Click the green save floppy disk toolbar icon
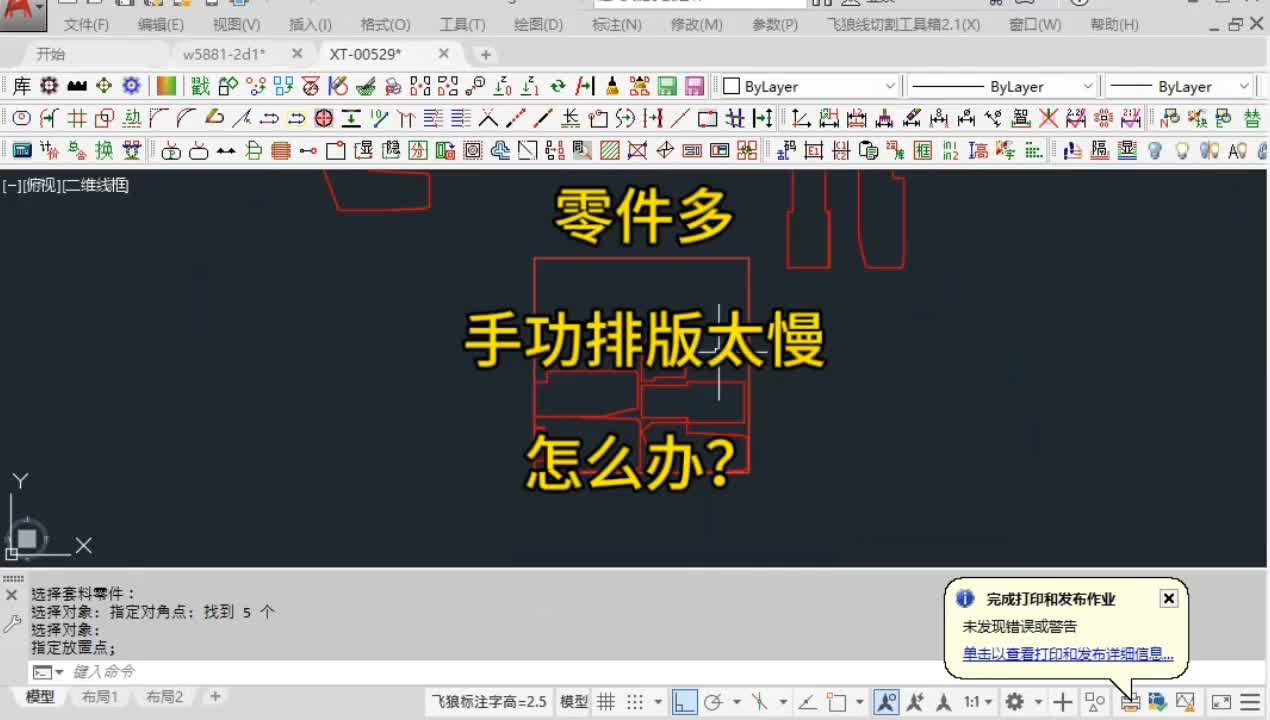 point(667,86)
